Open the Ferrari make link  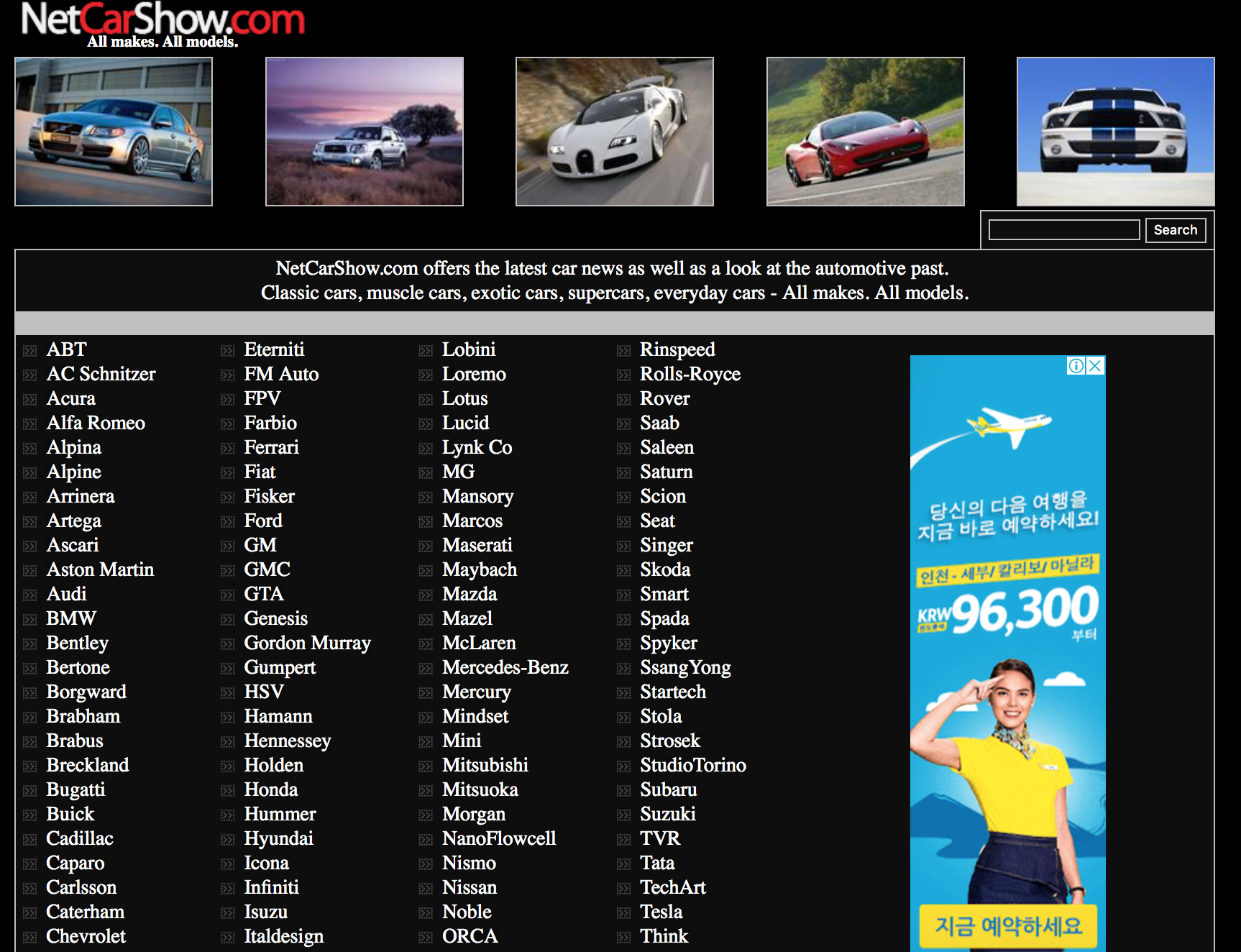271,447
